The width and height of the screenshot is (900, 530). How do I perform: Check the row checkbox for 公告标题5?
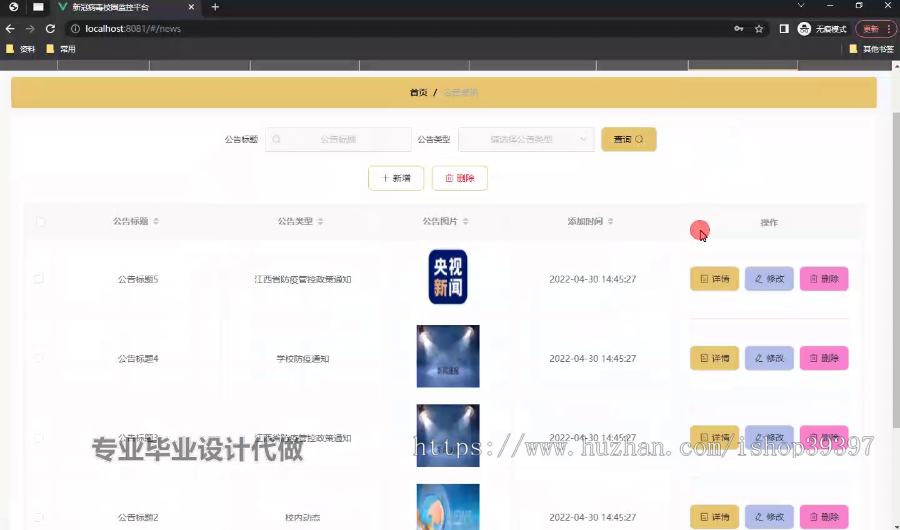[38, 279]
